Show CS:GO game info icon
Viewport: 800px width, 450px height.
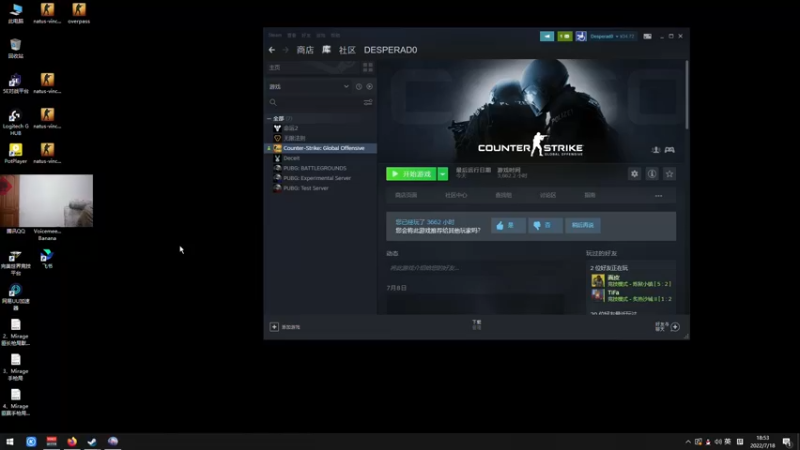pyautogui.click(x=652, y=174)
